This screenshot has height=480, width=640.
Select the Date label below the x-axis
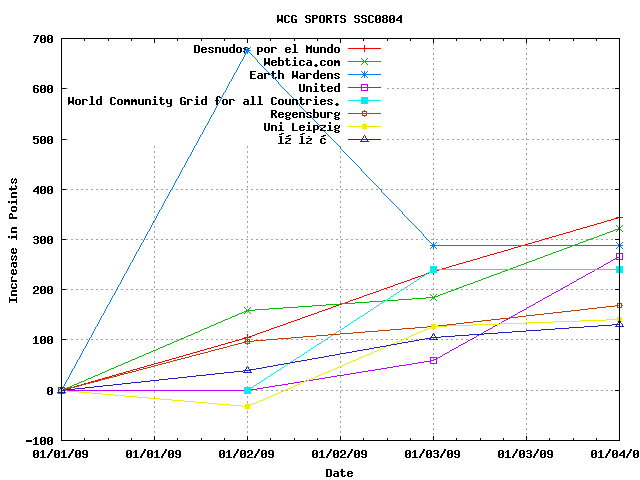(339, 473)
